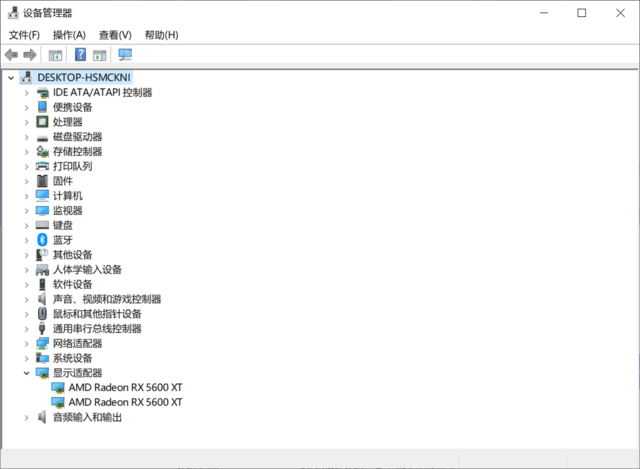Click the 打印队列 printer icon
The image size is (640, 469).
42,166
